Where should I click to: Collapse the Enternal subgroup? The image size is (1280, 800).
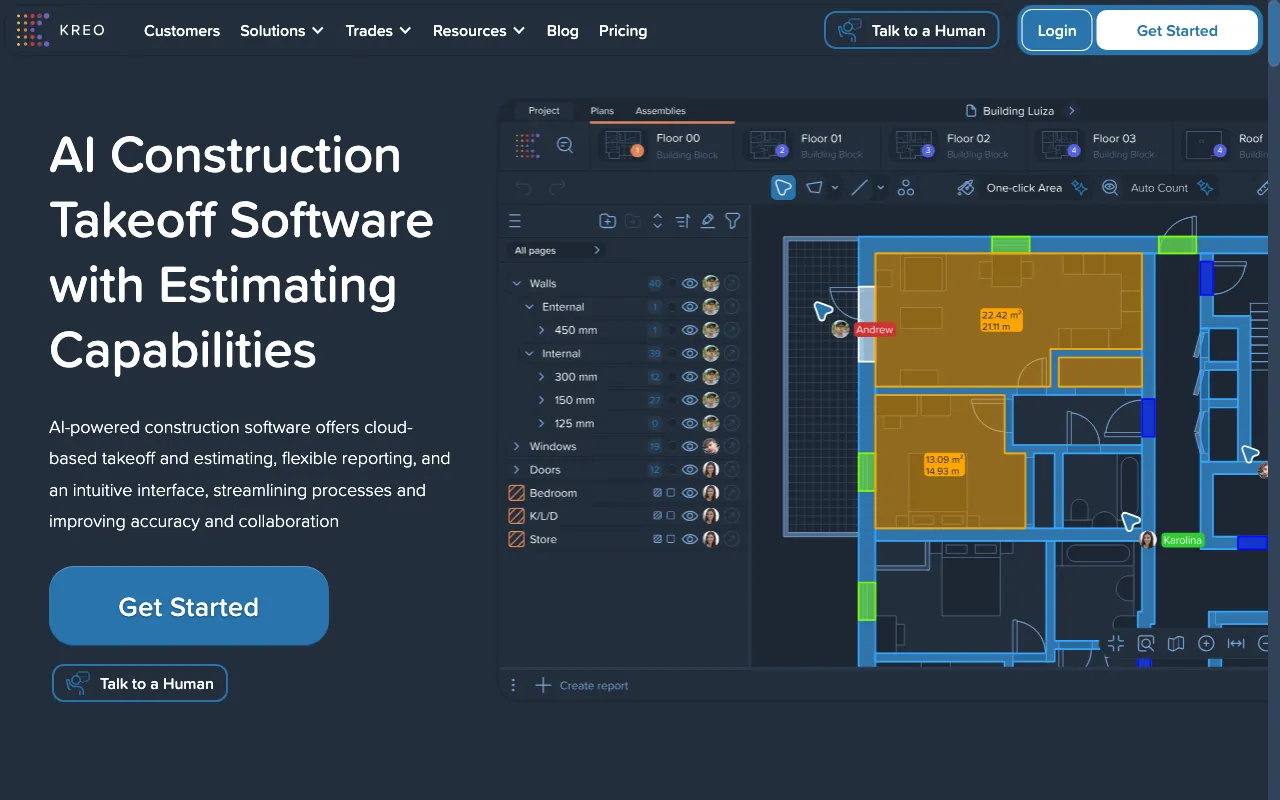pyautogui.click(x=530, y=307)
